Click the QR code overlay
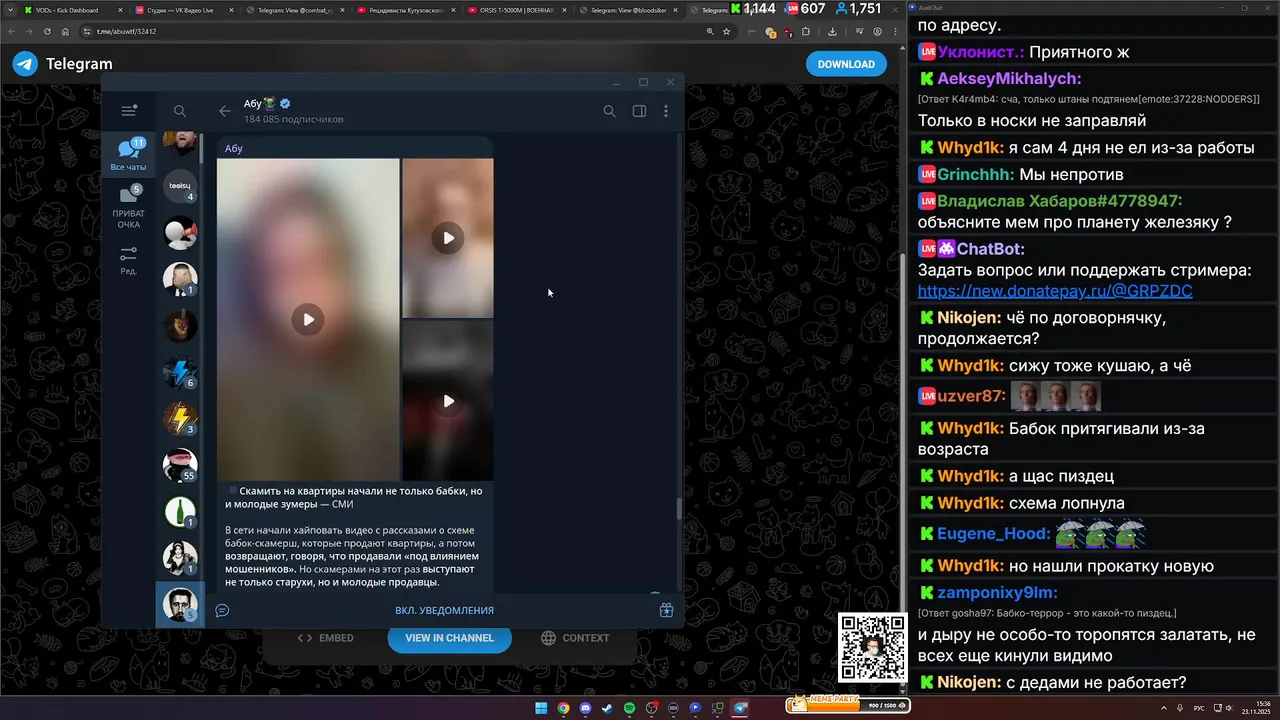 point(872,647)
